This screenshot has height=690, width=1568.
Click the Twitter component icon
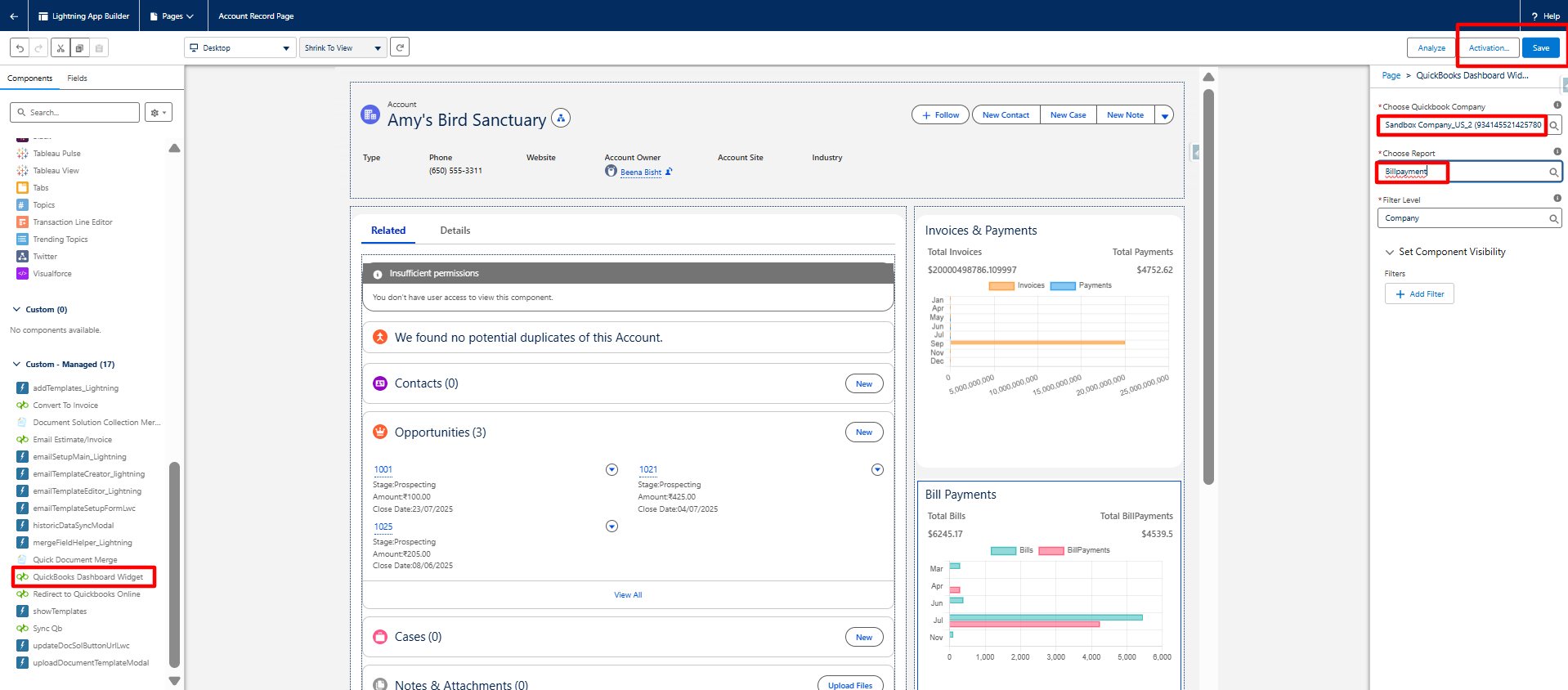[x=23, y=257]
